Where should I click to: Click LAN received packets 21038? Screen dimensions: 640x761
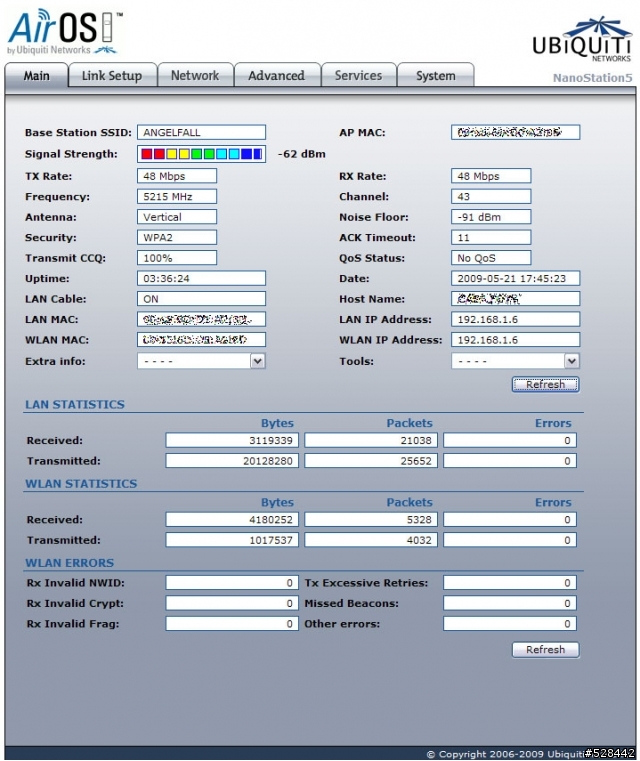coord(371,441)
